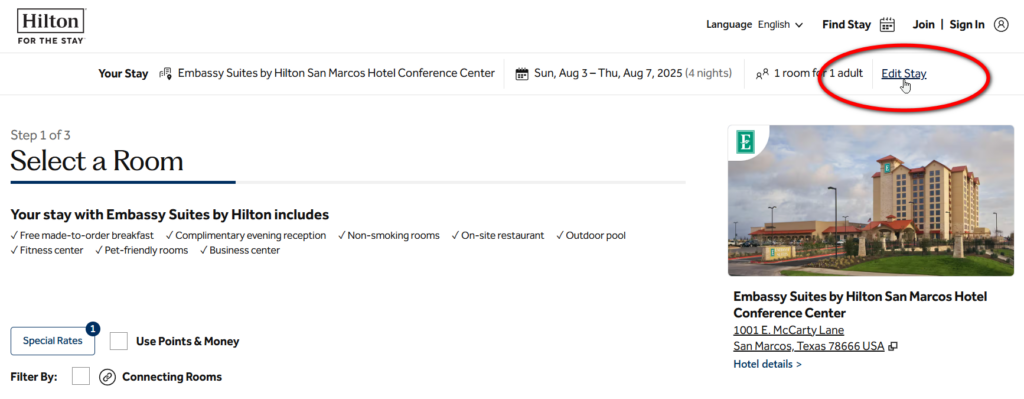Click the hotel building photo
This screenshot has width=1024, height=399.
(x=871, y=200)
